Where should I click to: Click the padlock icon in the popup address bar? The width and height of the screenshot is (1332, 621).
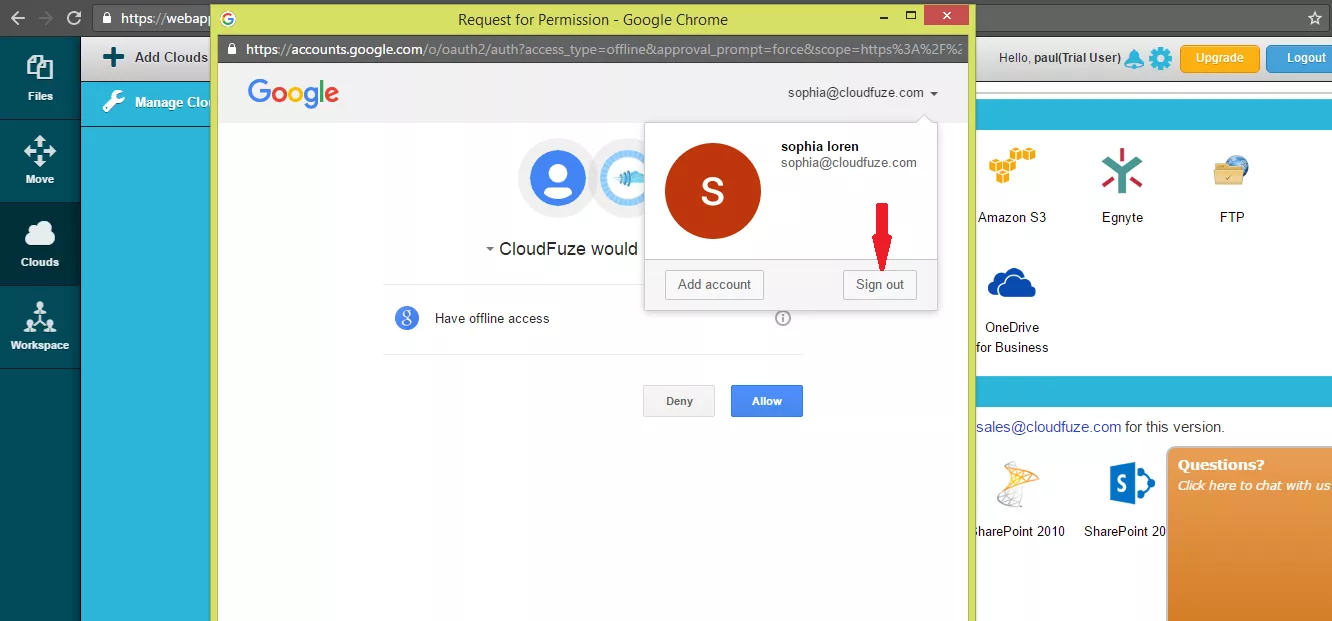pos(233,49)
